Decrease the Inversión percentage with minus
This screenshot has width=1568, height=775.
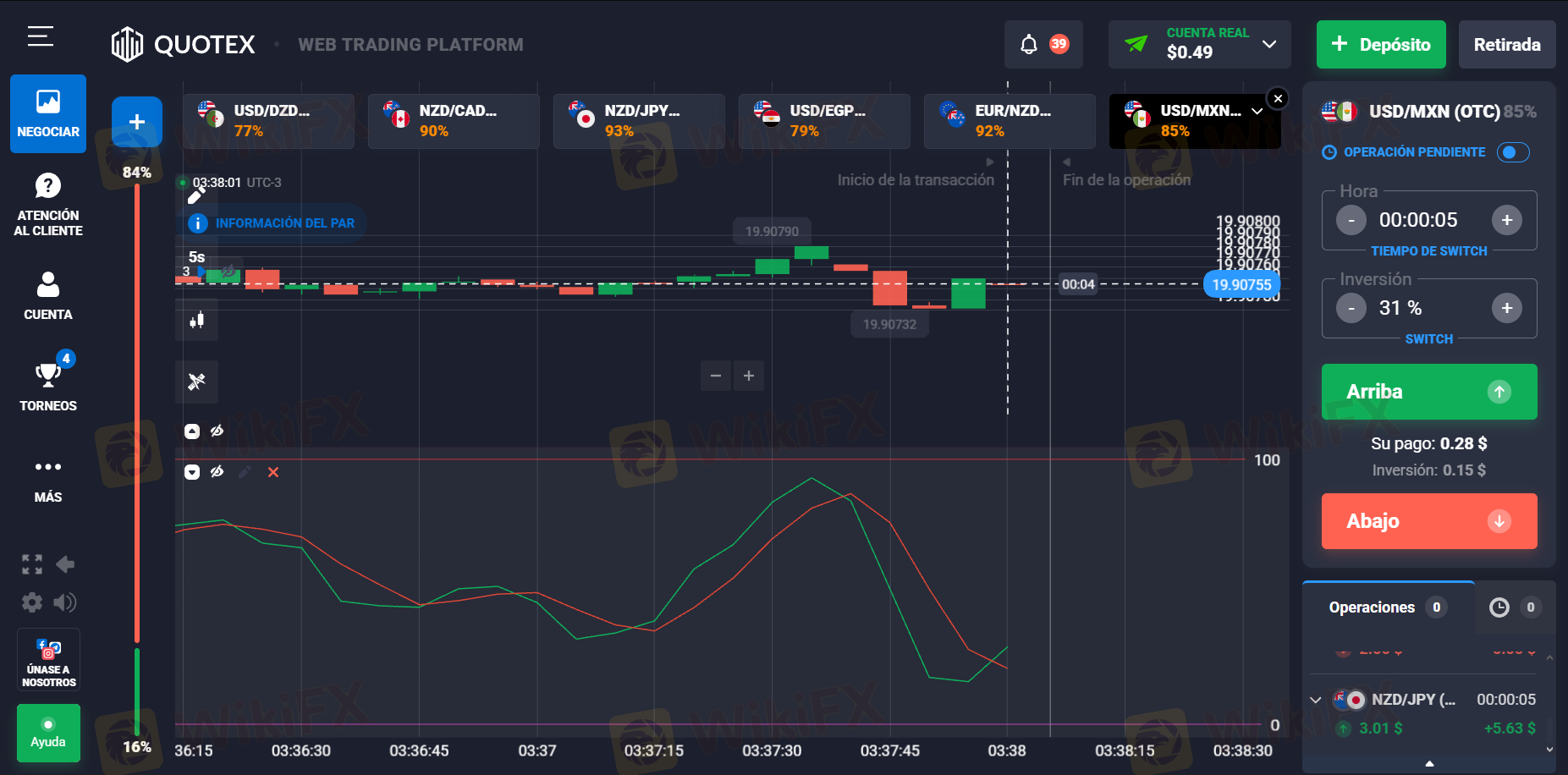click(1351, 308)
